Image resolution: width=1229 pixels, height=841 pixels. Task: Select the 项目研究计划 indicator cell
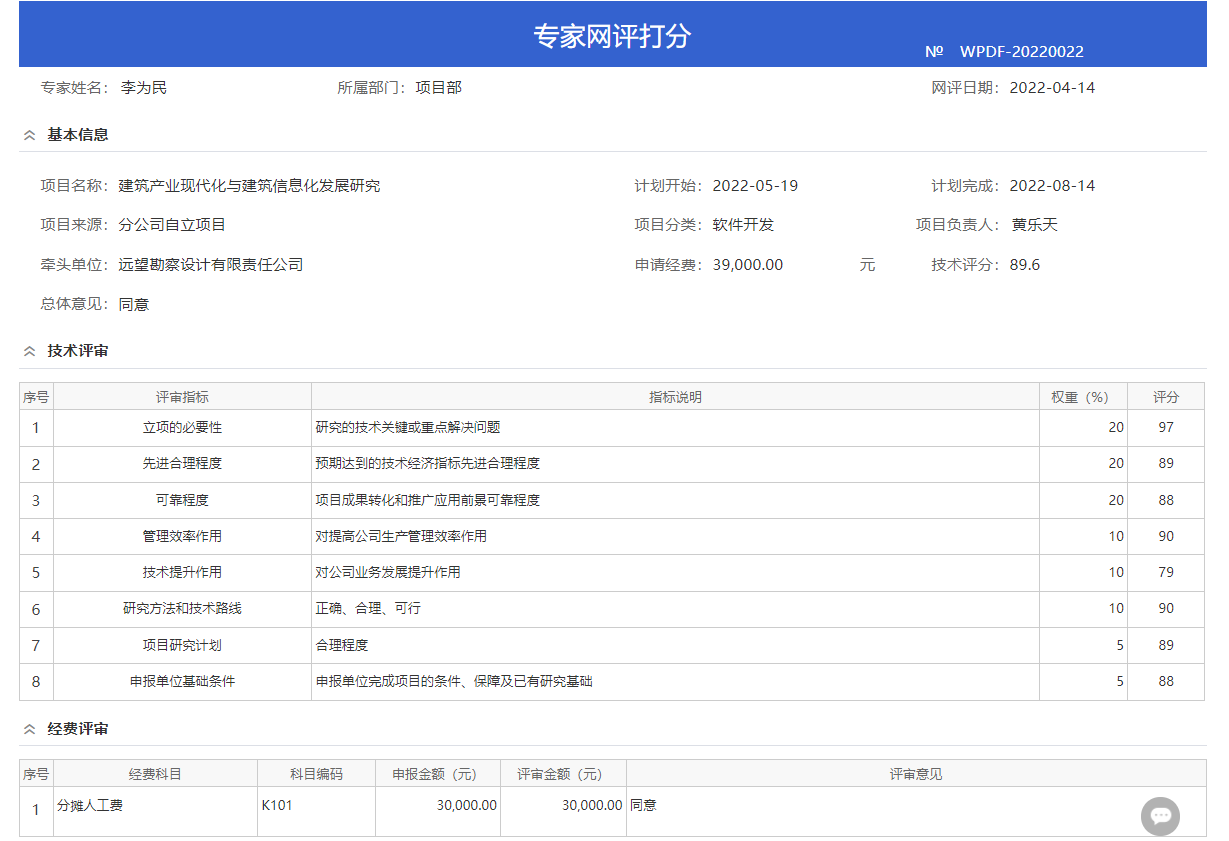182,645
